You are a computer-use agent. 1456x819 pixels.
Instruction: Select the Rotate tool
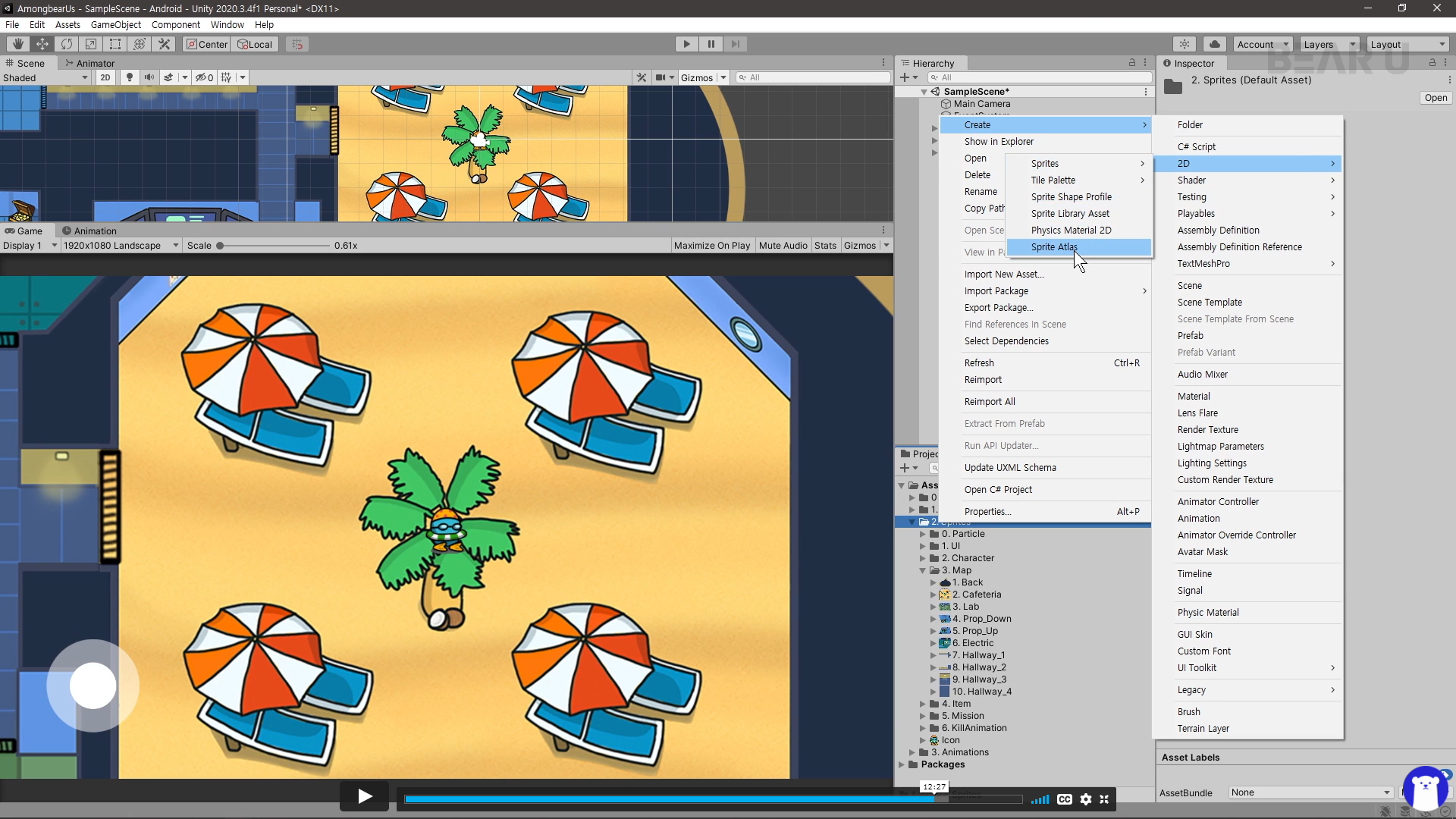pyautogui.click(x=67, y=44)
